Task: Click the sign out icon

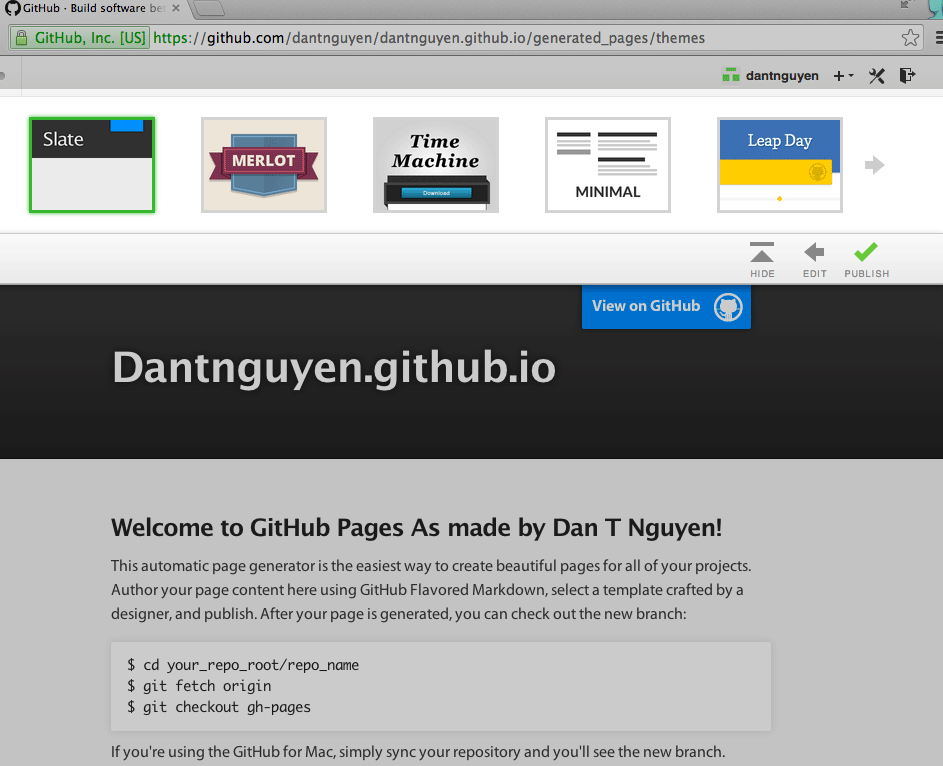Action: click(x=907, y=75)
